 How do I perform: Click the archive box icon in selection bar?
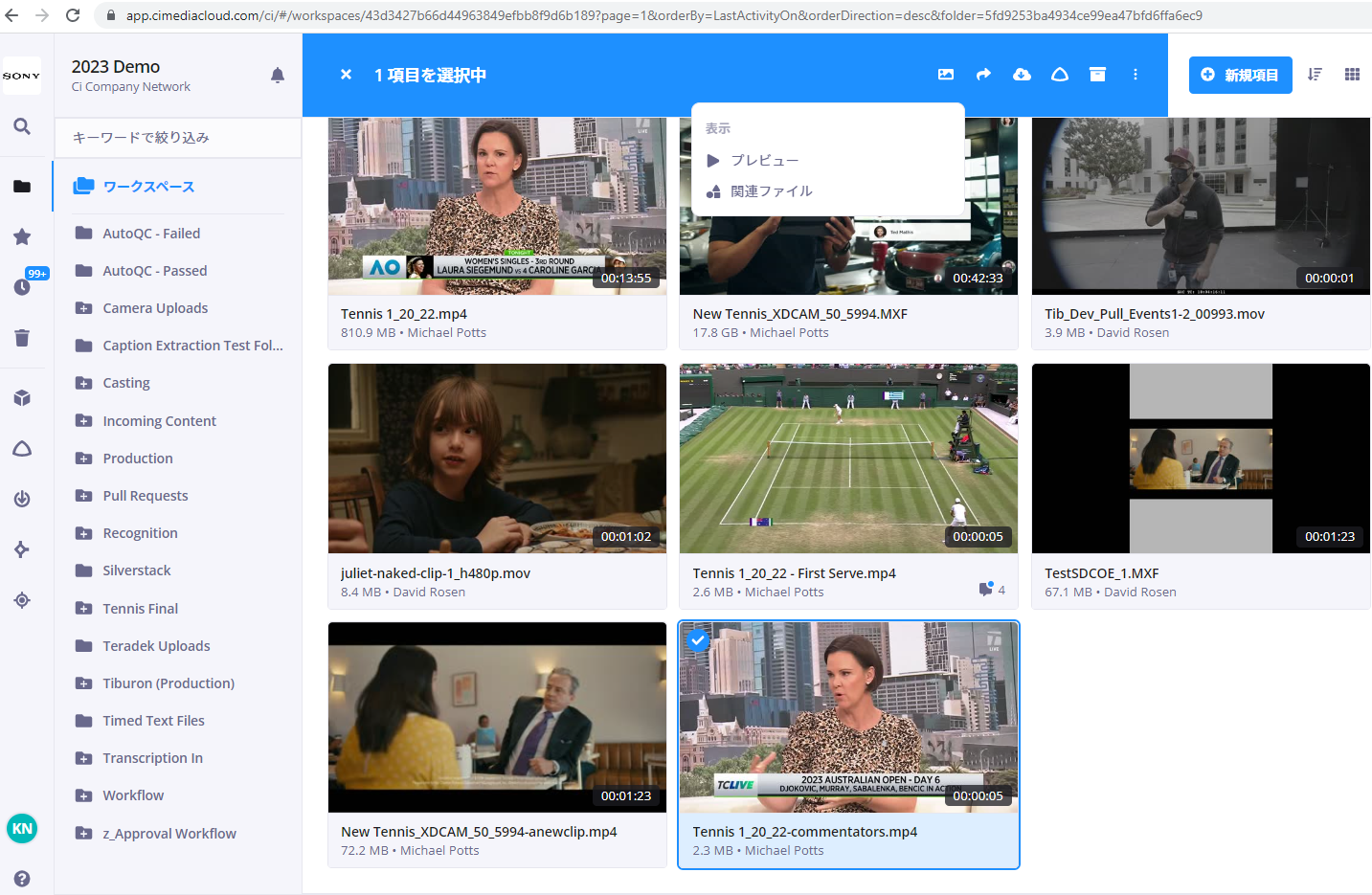tap(1097, 75)
